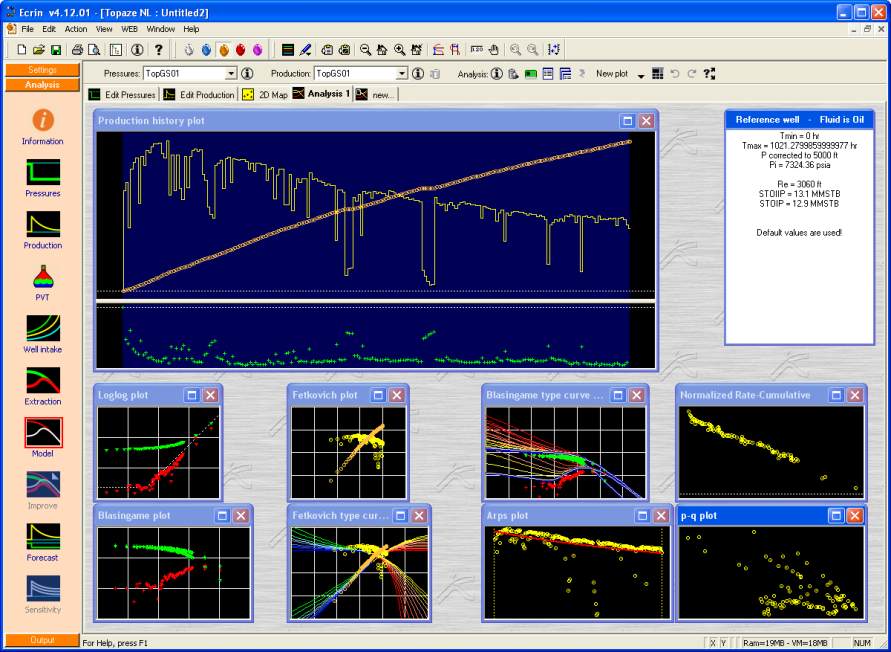Open the Extraction tool in sidebar

(x=42, y=382)
